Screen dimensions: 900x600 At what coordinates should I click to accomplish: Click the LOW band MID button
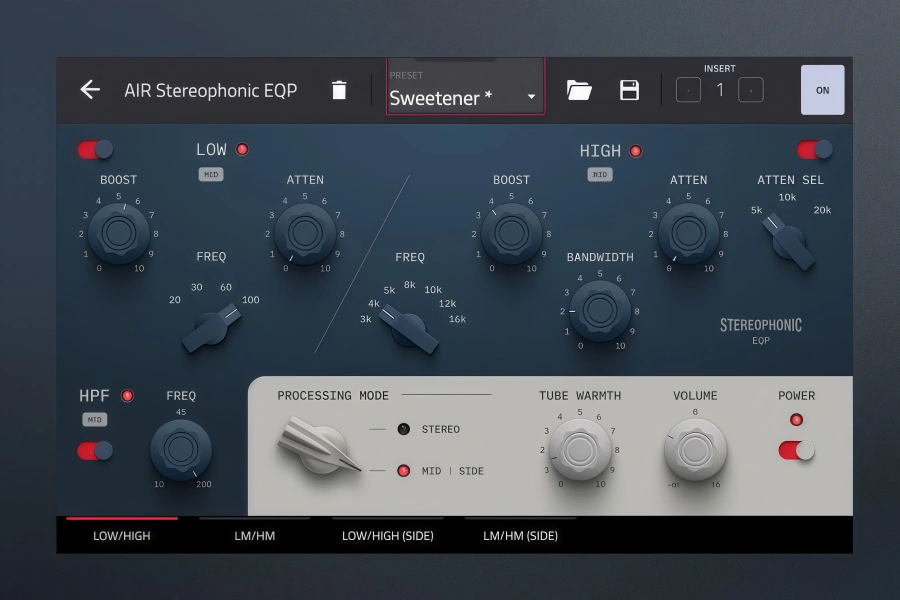211,175
